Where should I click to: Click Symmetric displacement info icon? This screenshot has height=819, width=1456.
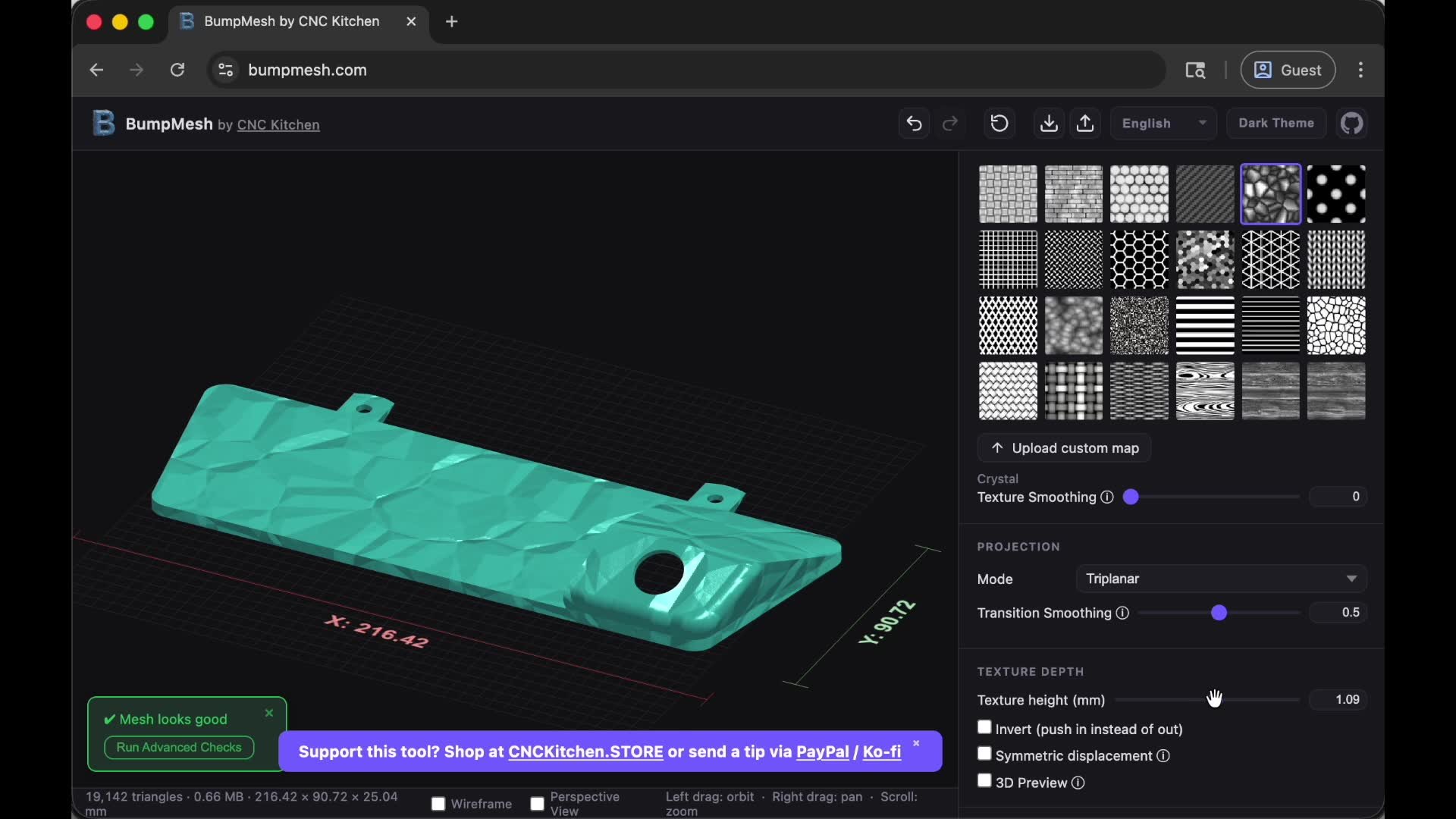click(x=1163, y=756)
